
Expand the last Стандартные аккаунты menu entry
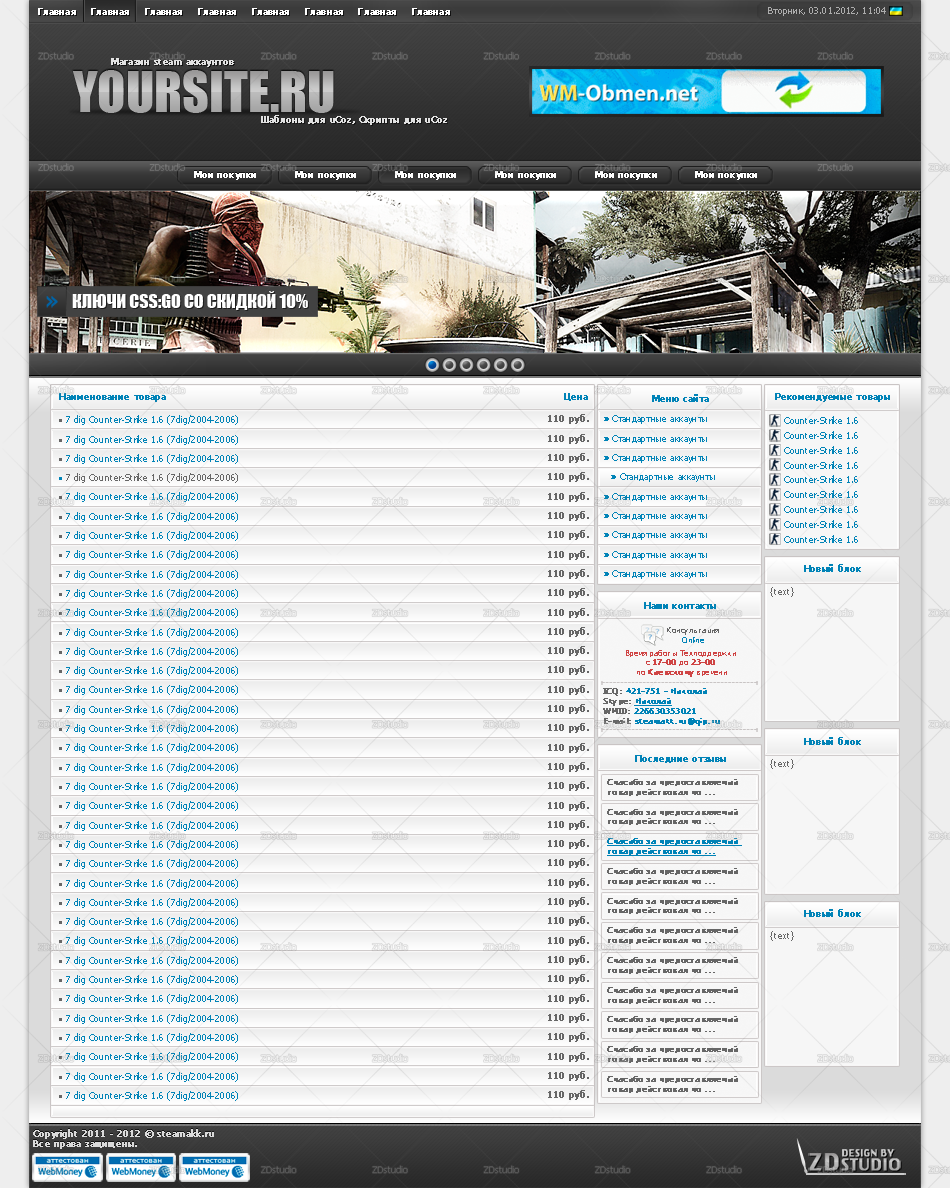(x=659, y=574)
